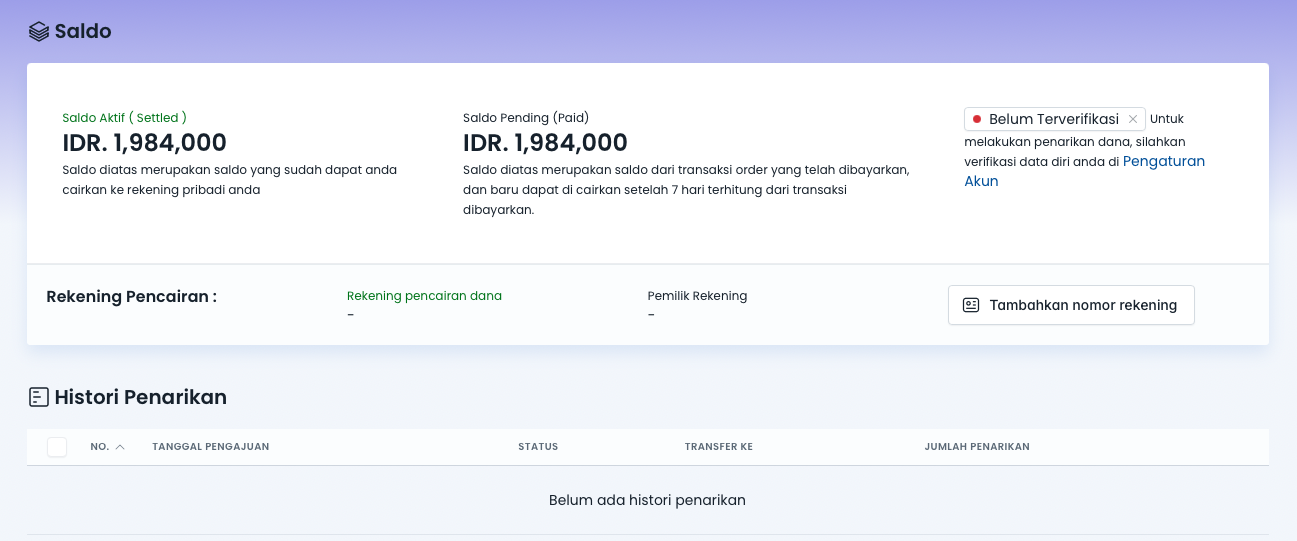1297x541 pixels.
Task: Click the Jumlah Penarikan column header
Action: pos(976,447)
